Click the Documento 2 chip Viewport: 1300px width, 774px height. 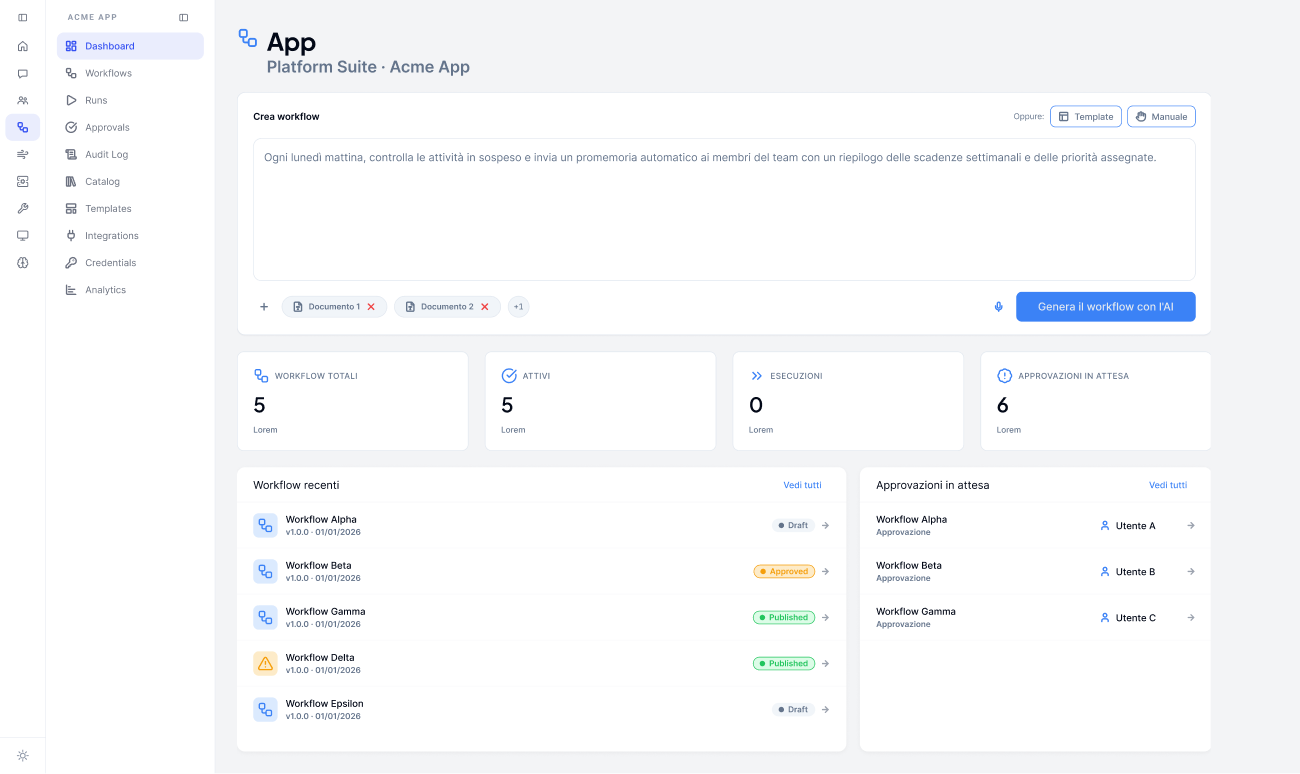point(447,307)
